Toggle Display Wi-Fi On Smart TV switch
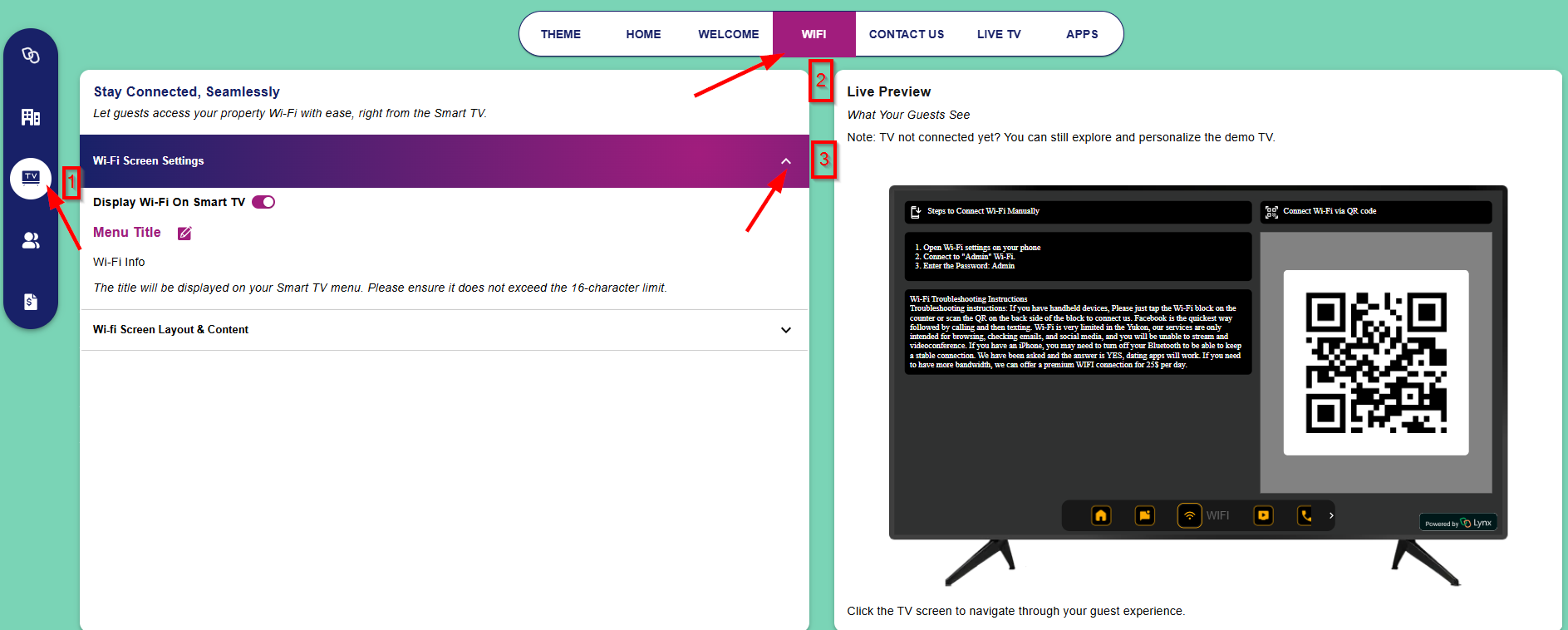This screenshot has width=1568, height=630. click(263, 202)
